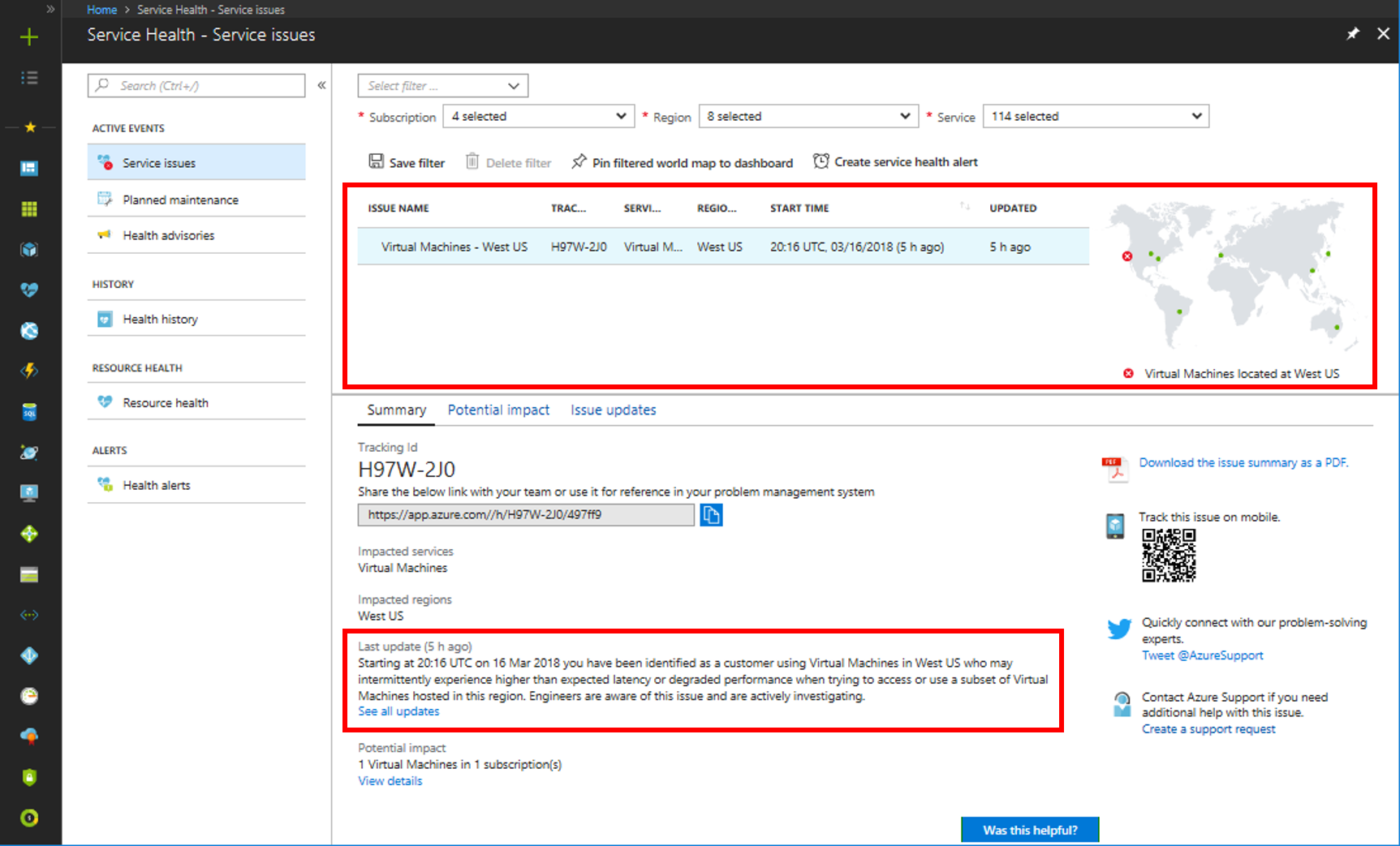Click the green plus Create a resource icon
This screenshot has width=1400, height=846.
point(29,37)
